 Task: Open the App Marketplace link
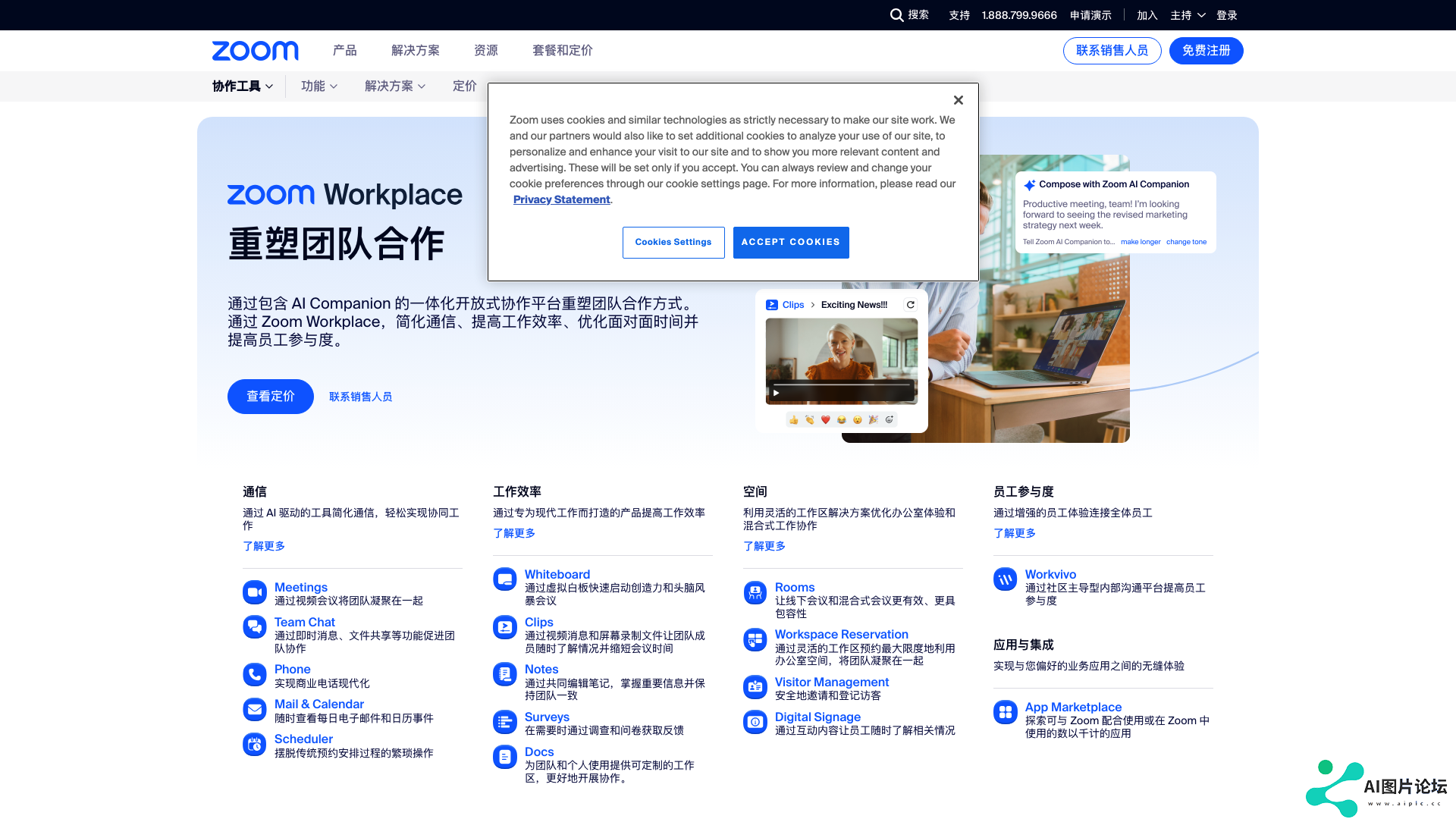(1073, 707)
